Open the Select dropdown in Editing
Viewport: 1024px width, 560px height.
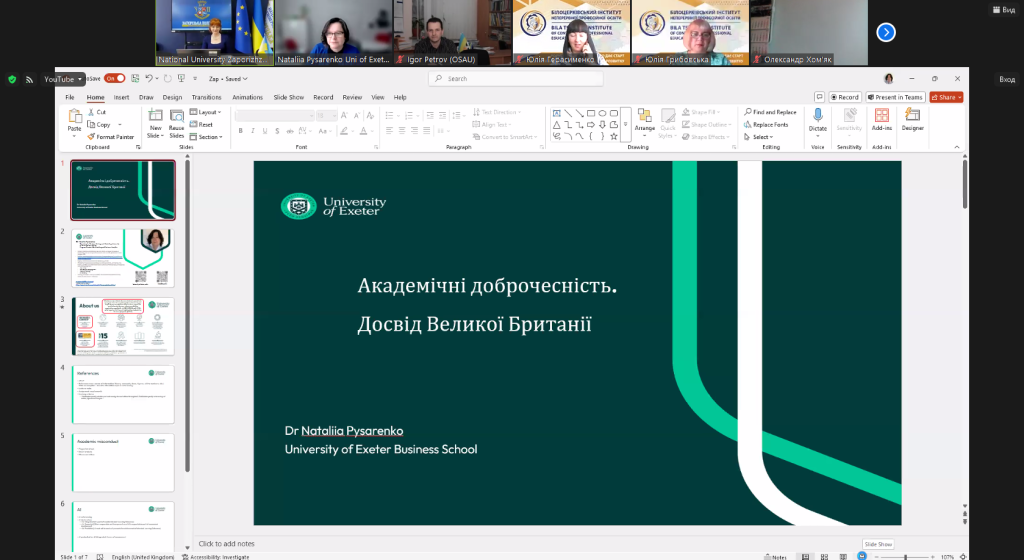[758, 137]
